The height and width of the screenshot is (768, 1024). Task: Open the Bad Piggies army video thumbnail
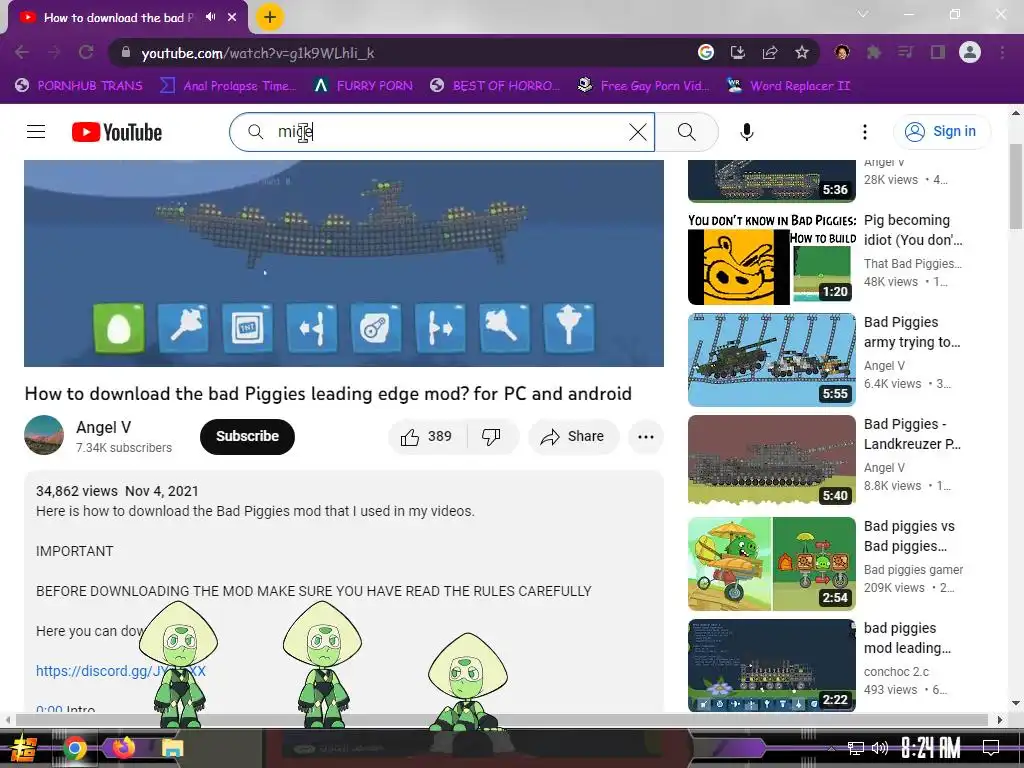(771, 360)
